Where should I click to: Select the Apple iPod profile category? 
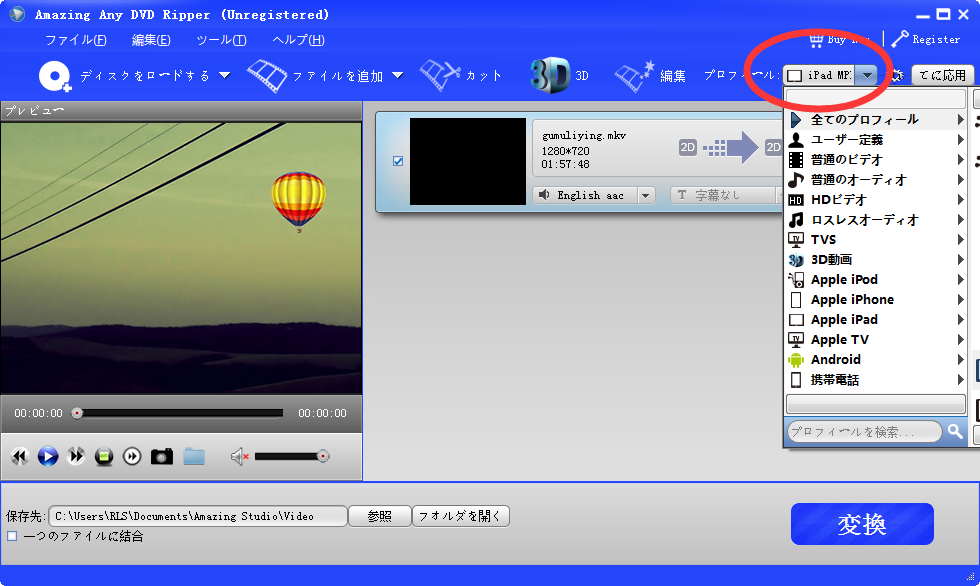pyautogui.click(x=876, y=279)
